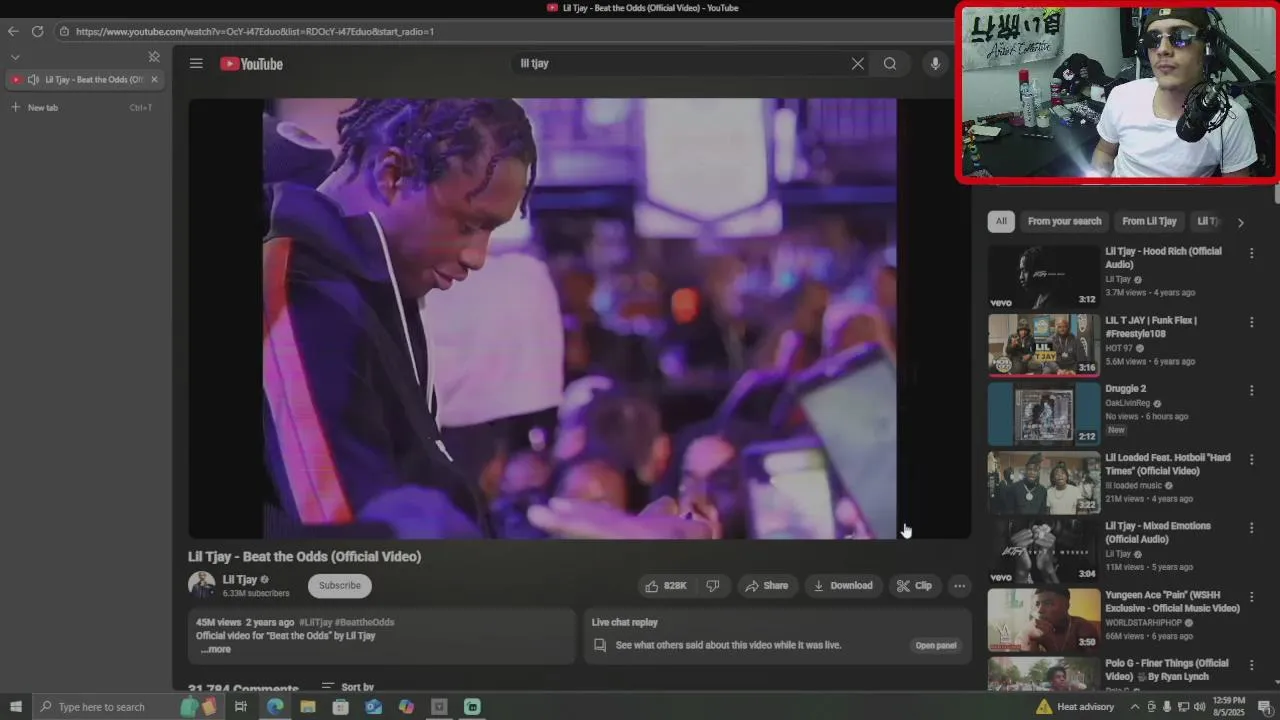Subscribe to the Lil Tjay channel
The image size is (1280, 720).
coord(340,586)
